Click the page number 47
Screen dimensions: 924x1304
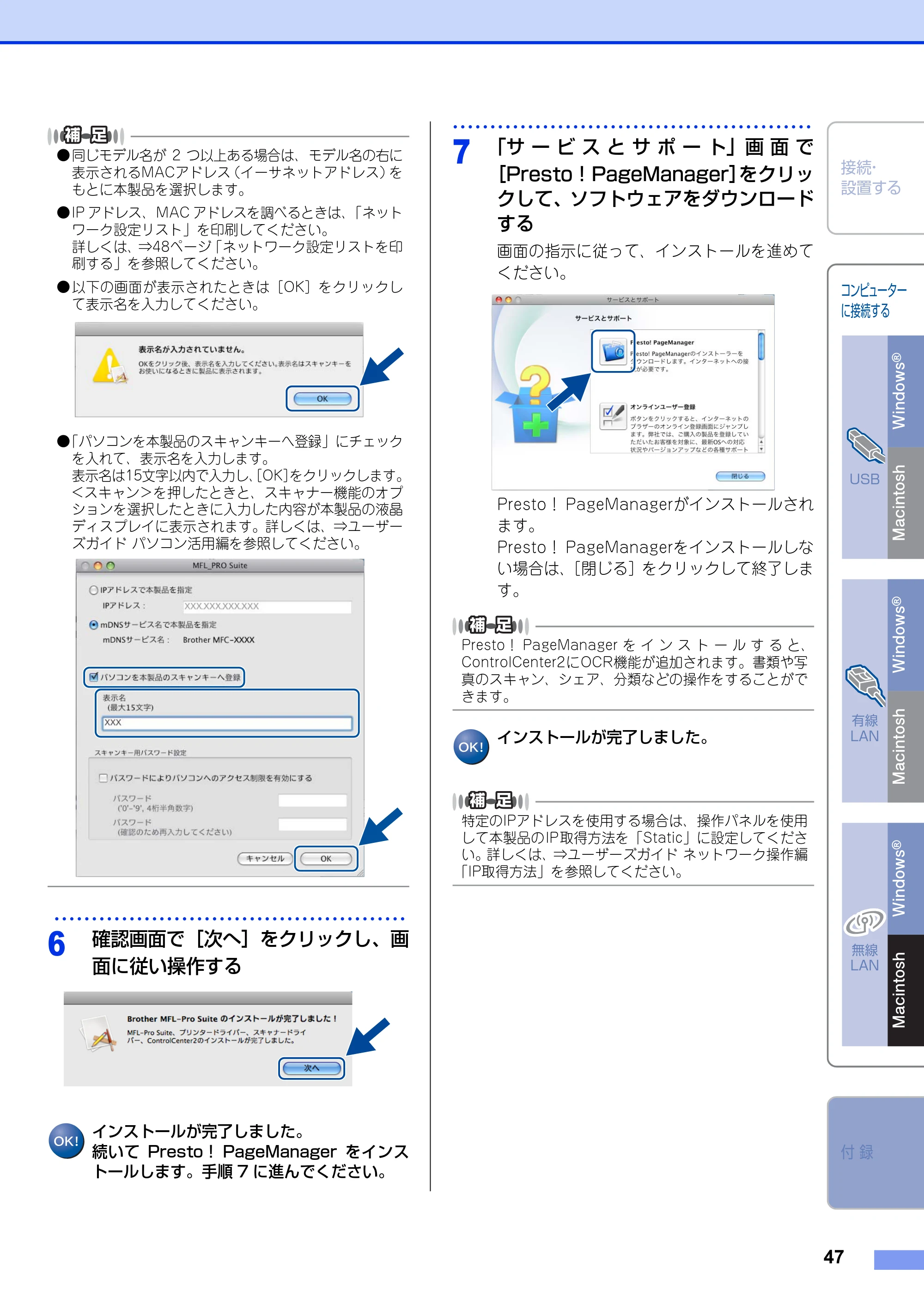pos(833,1256)
